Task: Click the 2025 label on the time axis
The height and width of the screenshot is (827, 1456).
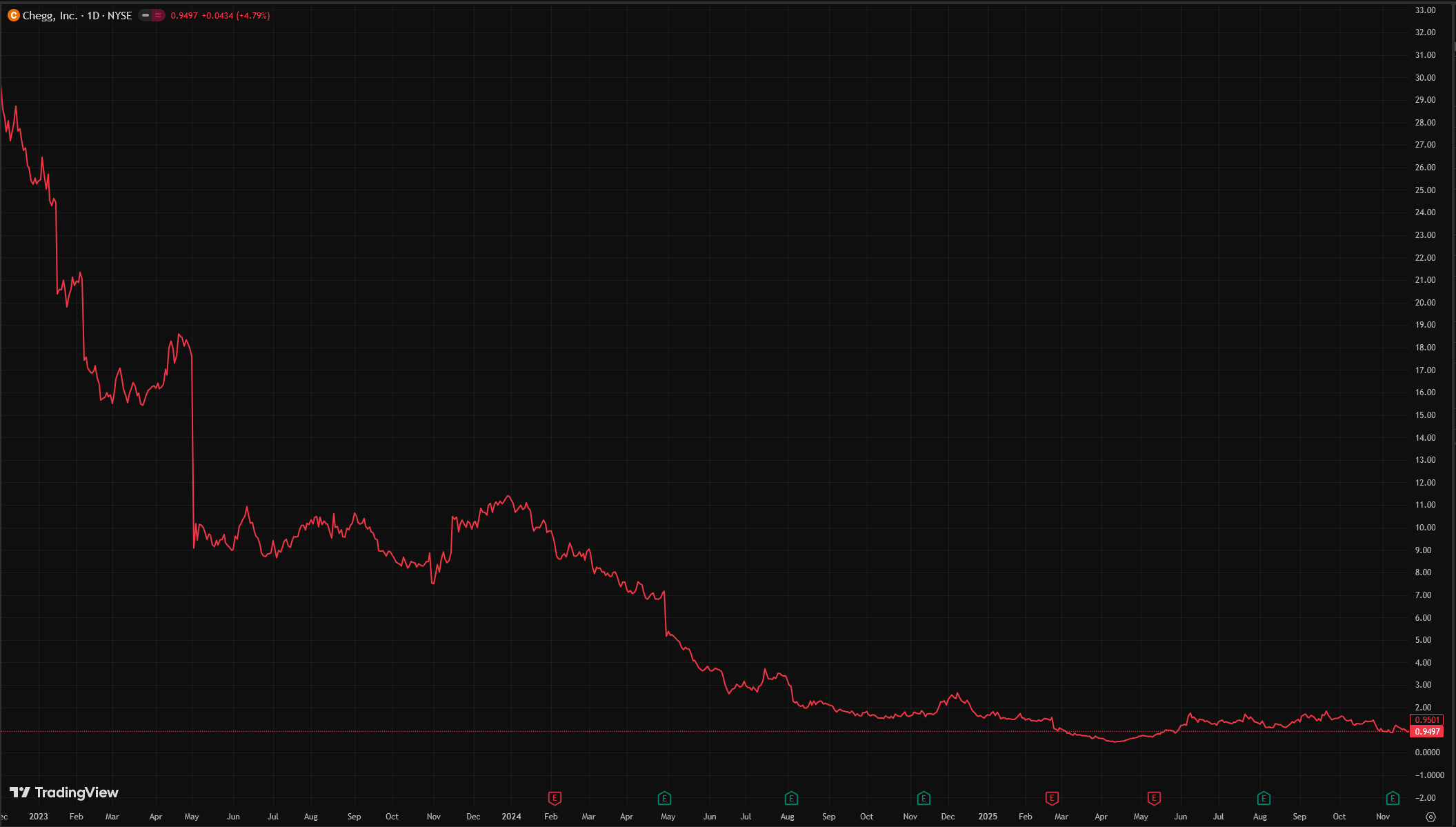Action: pyautogui.click(x=988, y=816)
